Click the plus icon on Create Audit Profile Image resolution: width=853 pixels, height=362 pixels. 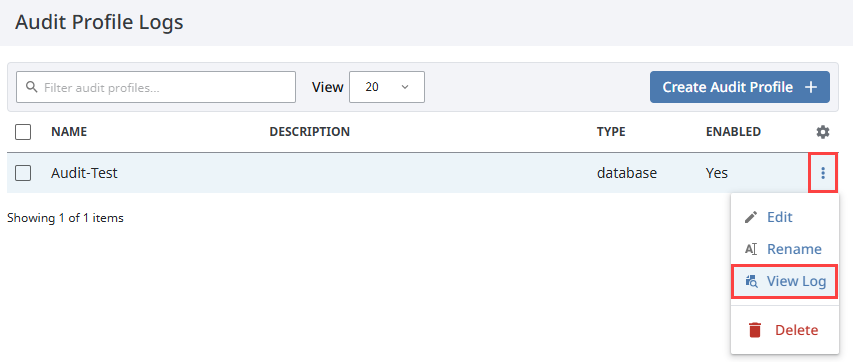pos(811,87)
